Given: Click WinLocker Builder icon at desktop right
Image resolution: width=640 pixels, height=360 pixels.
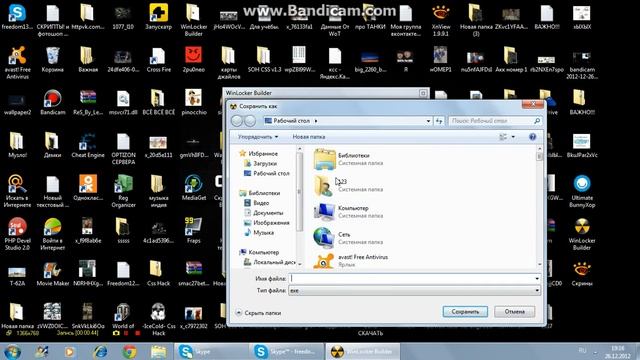Looking at the screenshot, I should point(582,233).
